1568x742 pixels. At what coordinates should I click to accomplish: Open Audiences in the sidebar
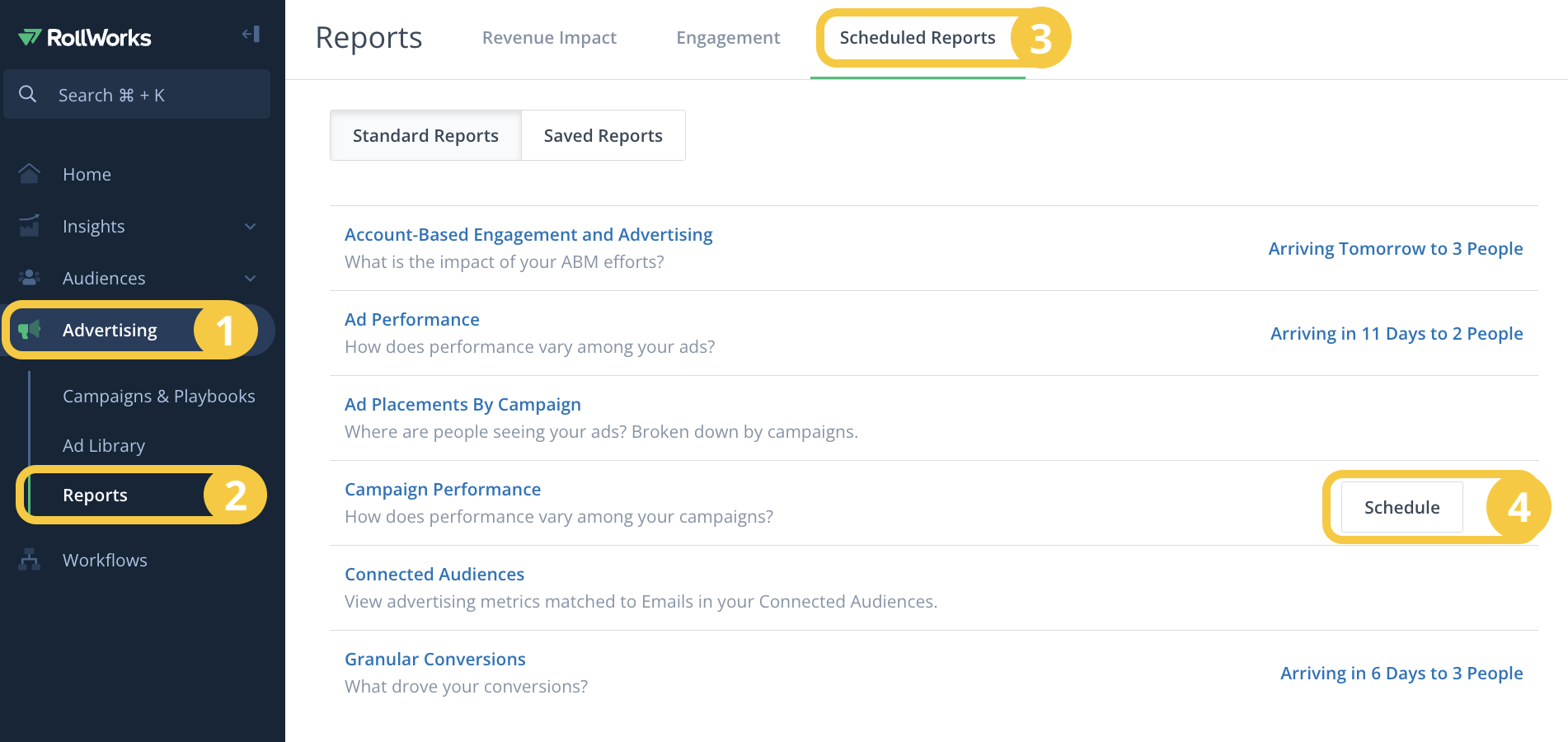click(104, 278)
